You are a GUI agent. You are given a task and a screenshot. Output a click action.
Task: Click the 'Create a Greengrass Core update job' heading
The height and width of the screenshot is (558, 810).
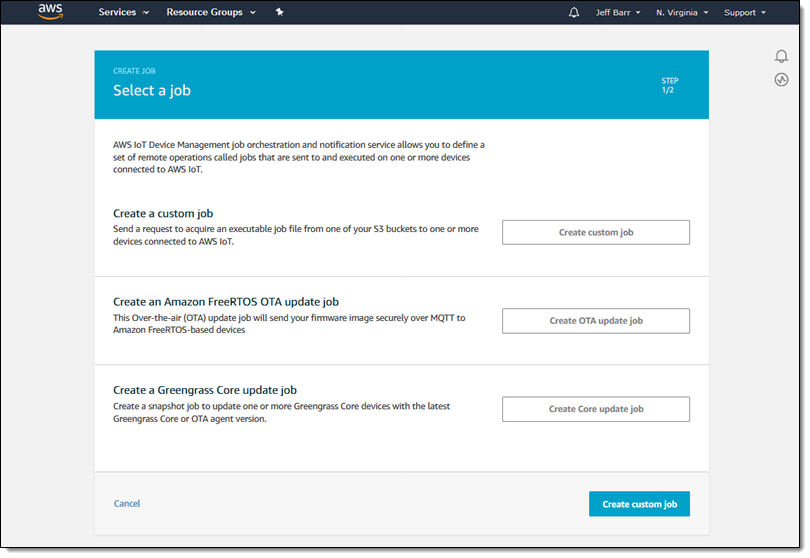pos(205,390)
